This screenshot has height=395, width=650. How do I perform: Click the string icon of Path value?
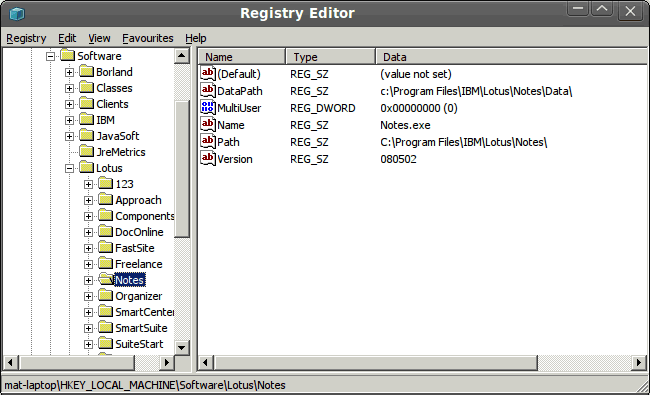[208, 142]
